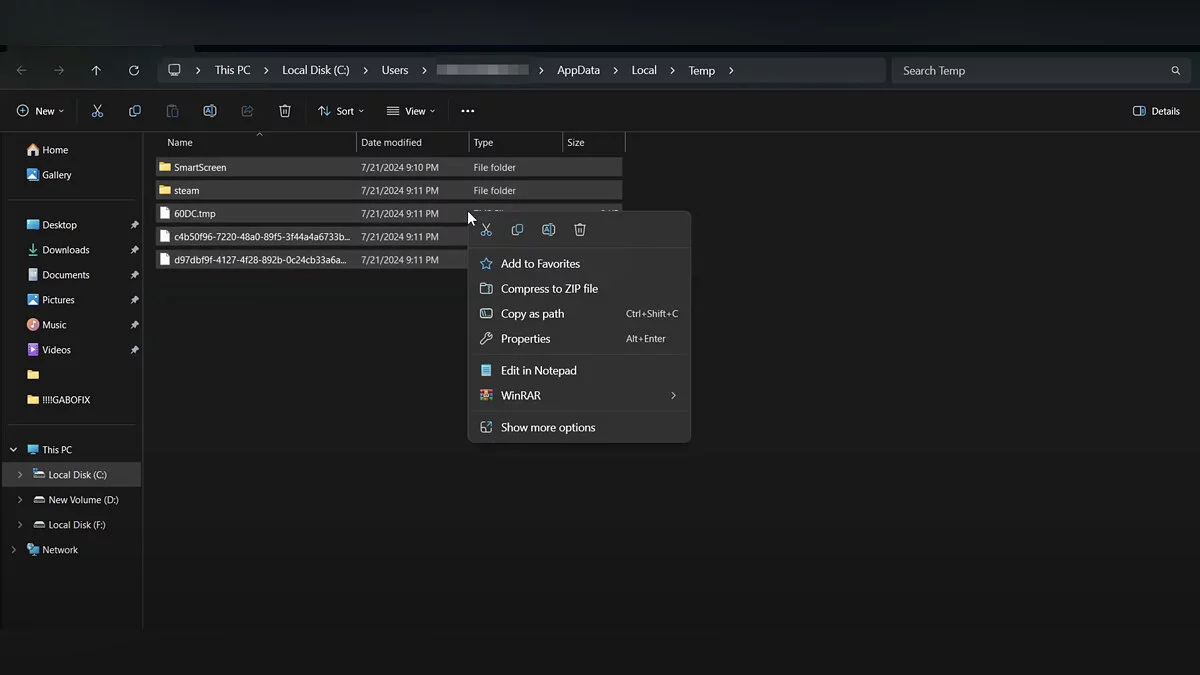
Task: Go up one folder with the Up arrow
Action: [96, 71]
